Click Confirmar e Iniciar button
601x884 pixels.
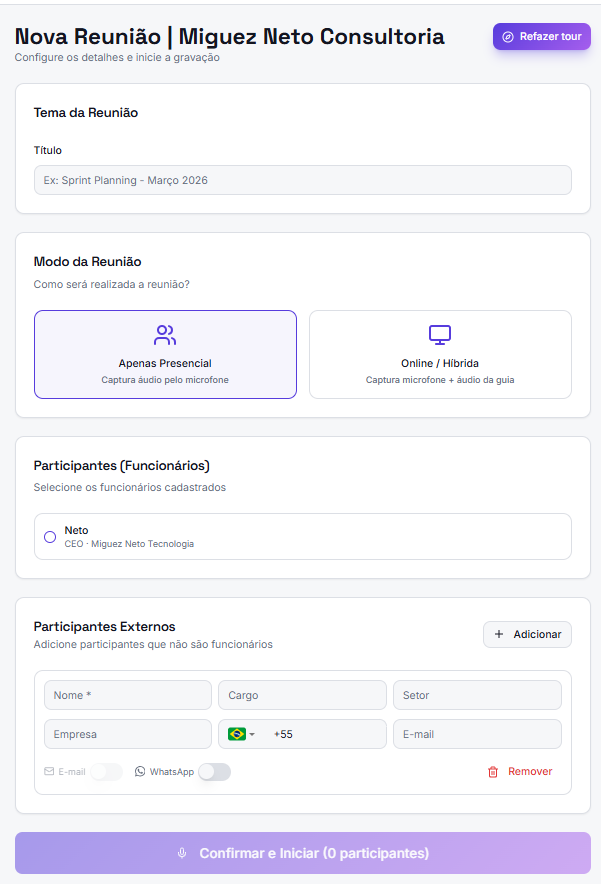click(303, 853)
